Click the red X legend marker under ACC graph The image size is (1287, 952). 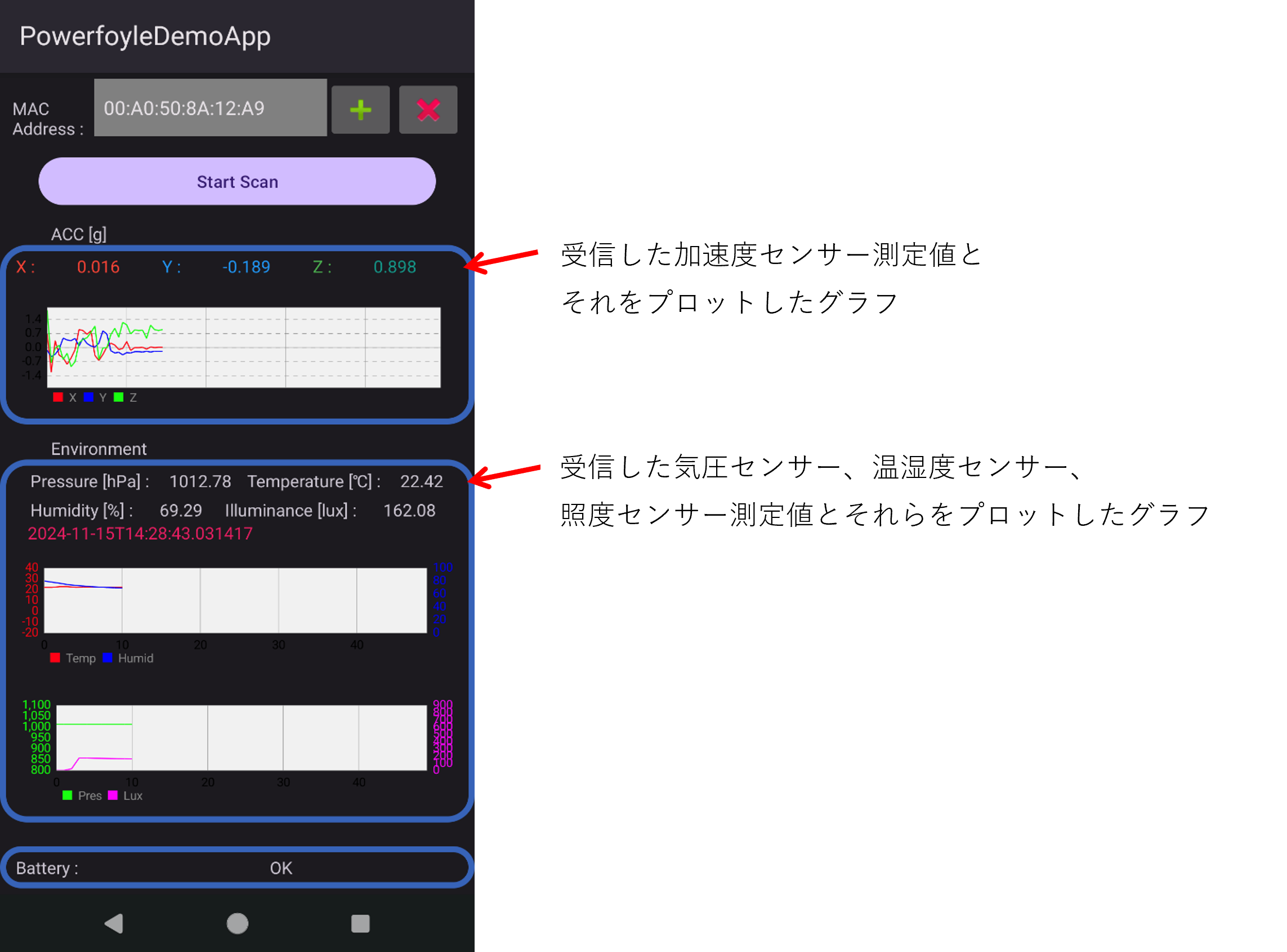coord(57,396)
